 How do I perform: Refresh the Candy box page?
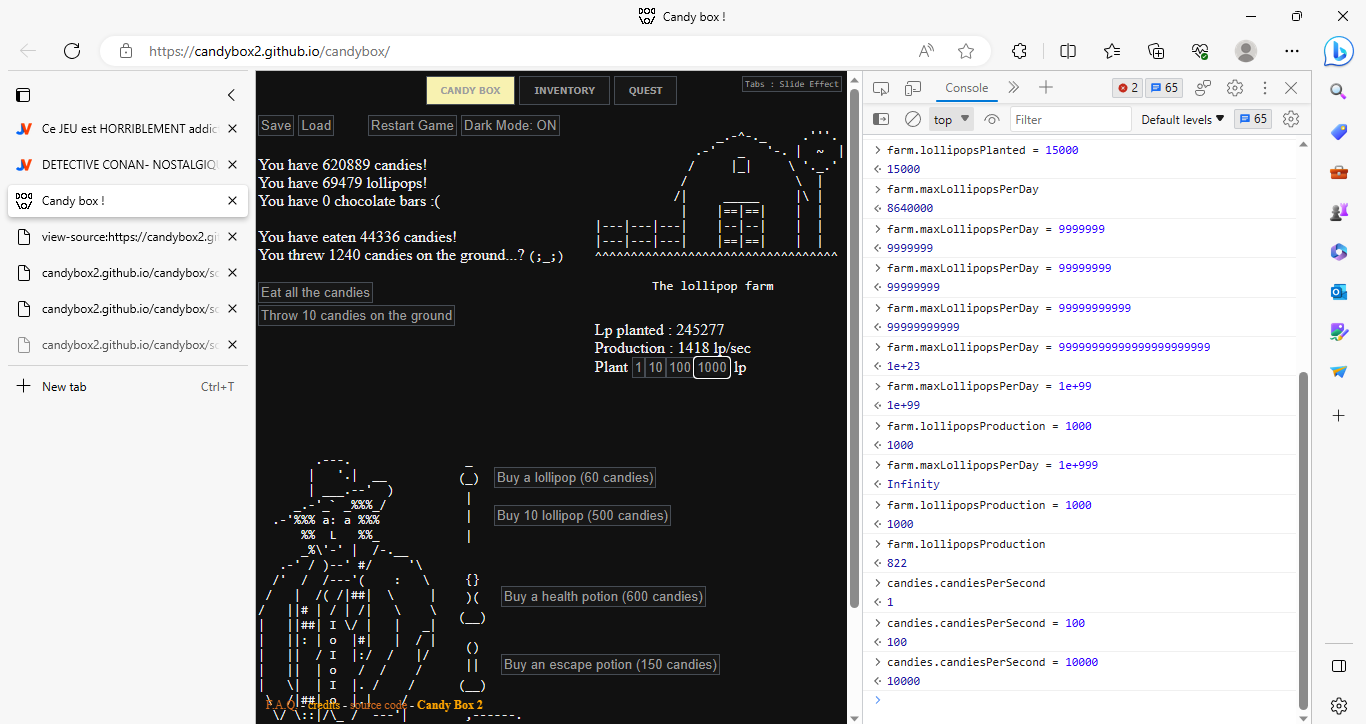72,51
